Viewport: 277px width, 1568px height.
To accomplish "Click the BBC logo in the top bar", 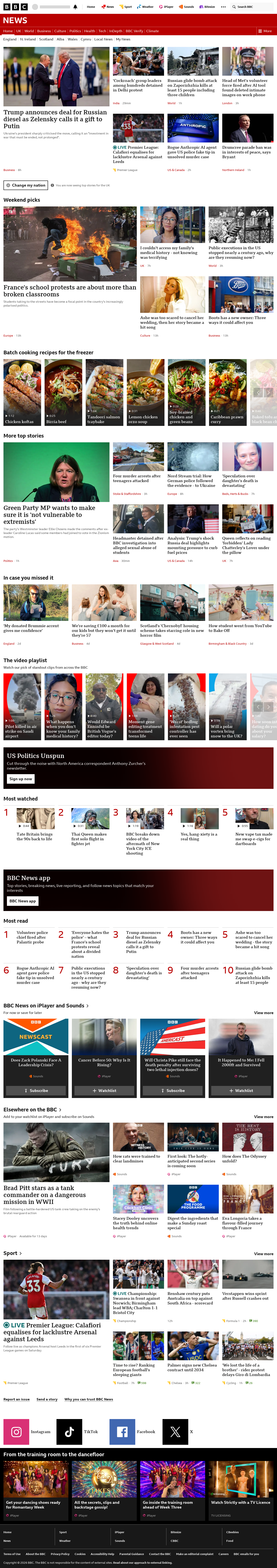I will pos(15,7).
